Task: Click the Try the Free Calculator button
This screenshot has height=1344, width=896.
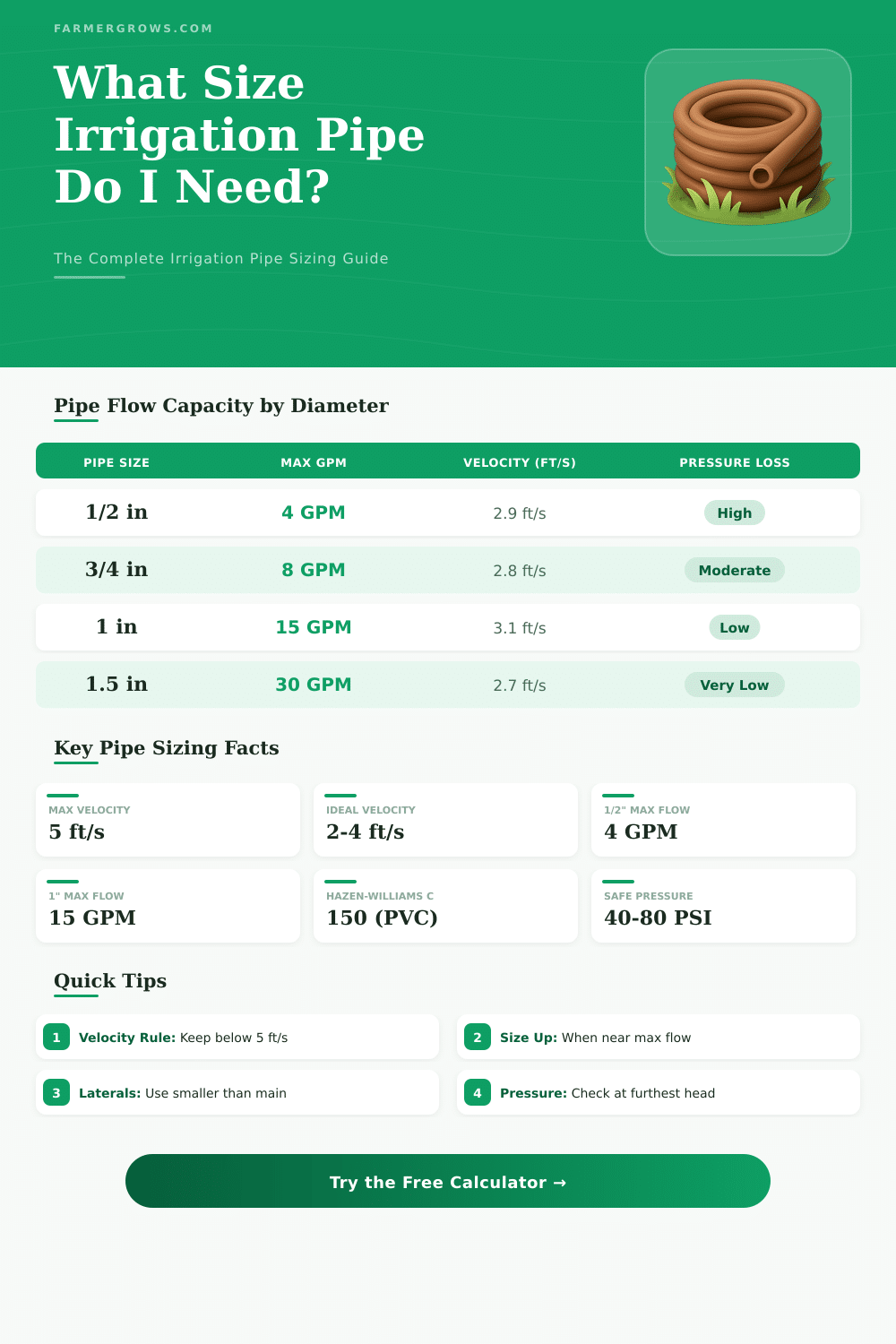Action: [x=448, y=1182]
